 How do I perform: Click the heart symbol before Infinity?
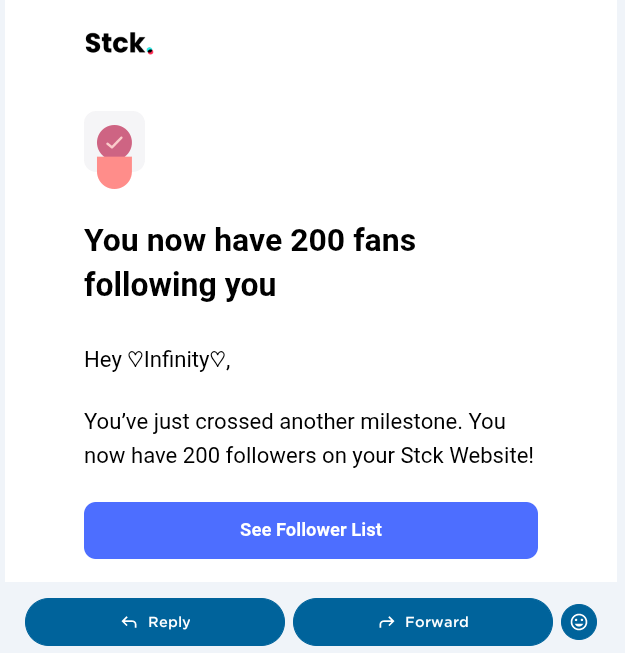[x=136, y=360]
